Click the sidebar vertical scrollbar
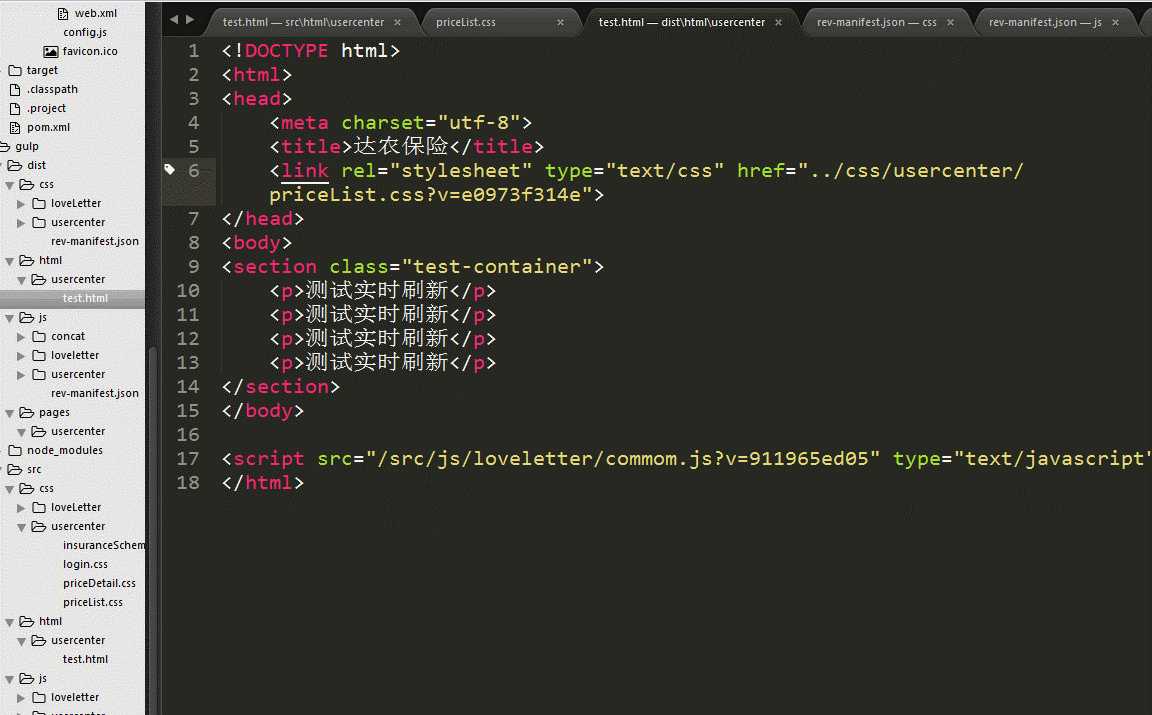The image size is (1152, 715). click(x=153, y=529)
